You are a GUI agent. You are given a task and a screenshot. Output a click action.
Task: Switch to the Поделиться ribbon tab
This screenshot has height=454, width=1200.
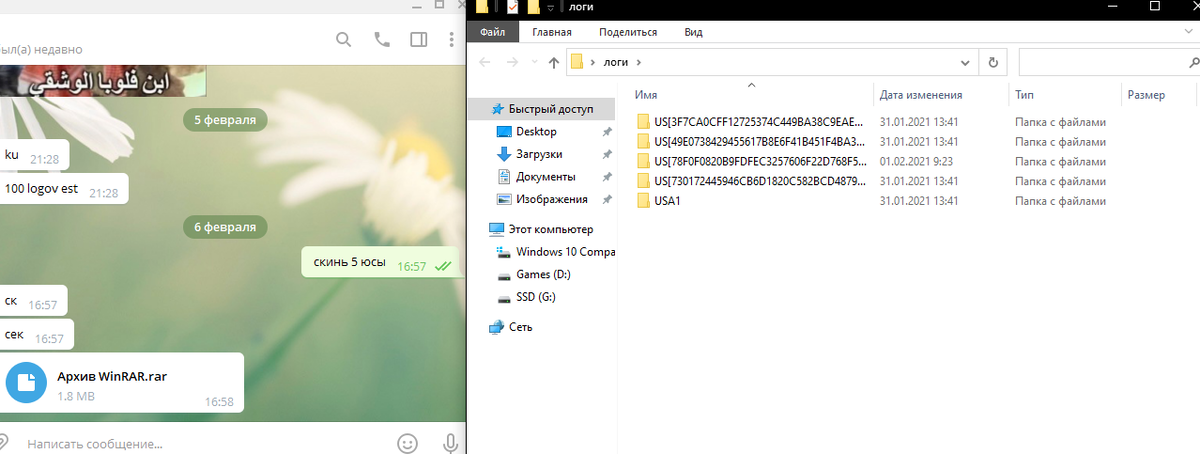click(628, 32)
